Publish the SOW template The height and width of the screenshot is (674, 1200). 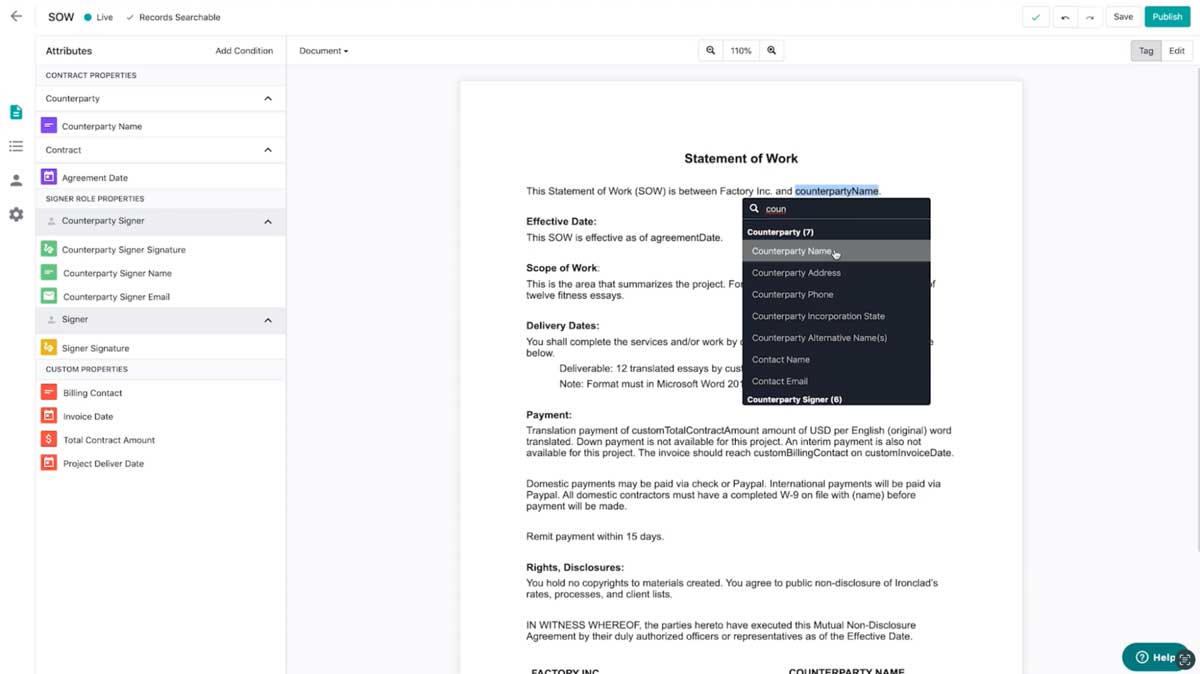(x=1167, y=17)
